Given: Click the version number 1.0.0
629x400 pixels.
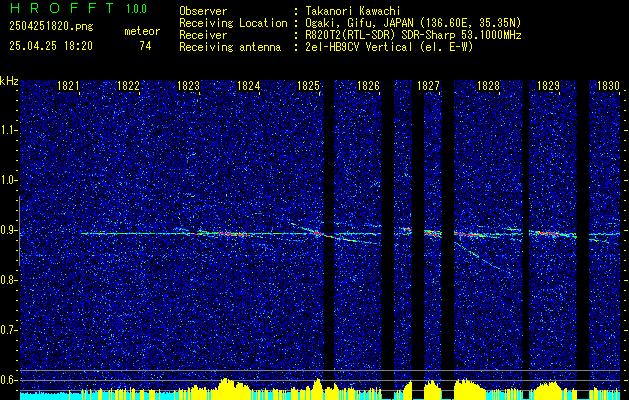Looking at the screenshot, I should pyautogui.click(x=136, y=9).
